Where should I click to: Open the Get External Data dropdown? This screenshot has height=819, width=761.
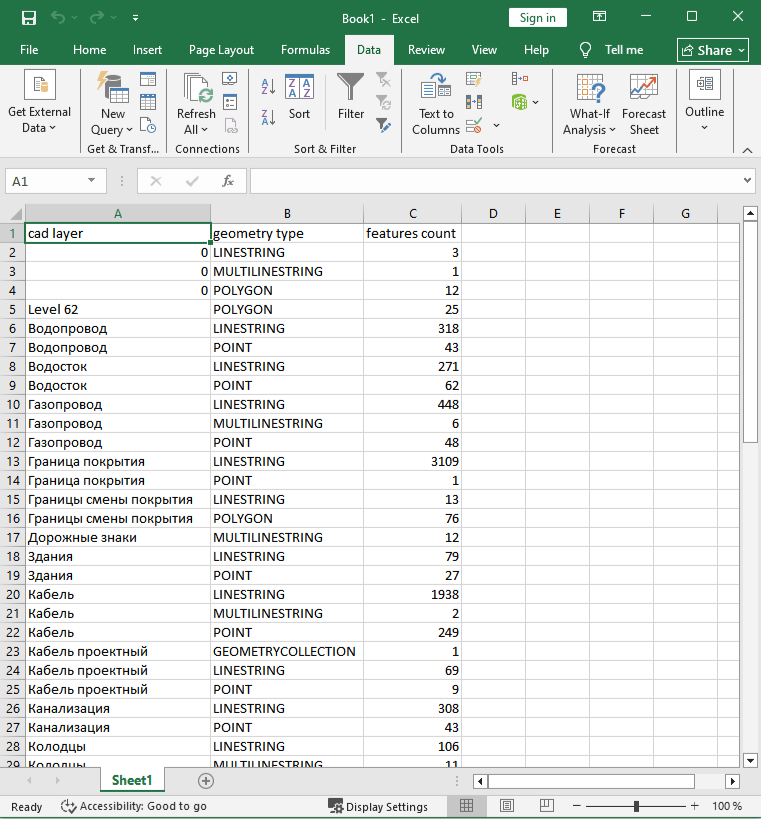[x=40, y=104]
